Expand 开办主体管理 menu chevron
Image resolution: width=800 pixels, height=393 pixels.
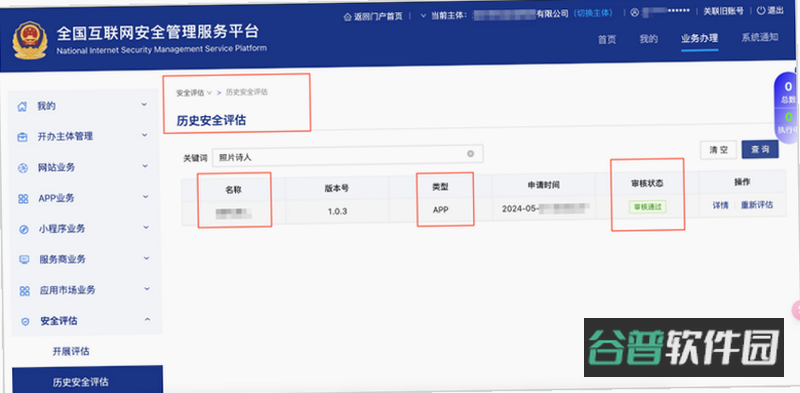coord(144,135)
